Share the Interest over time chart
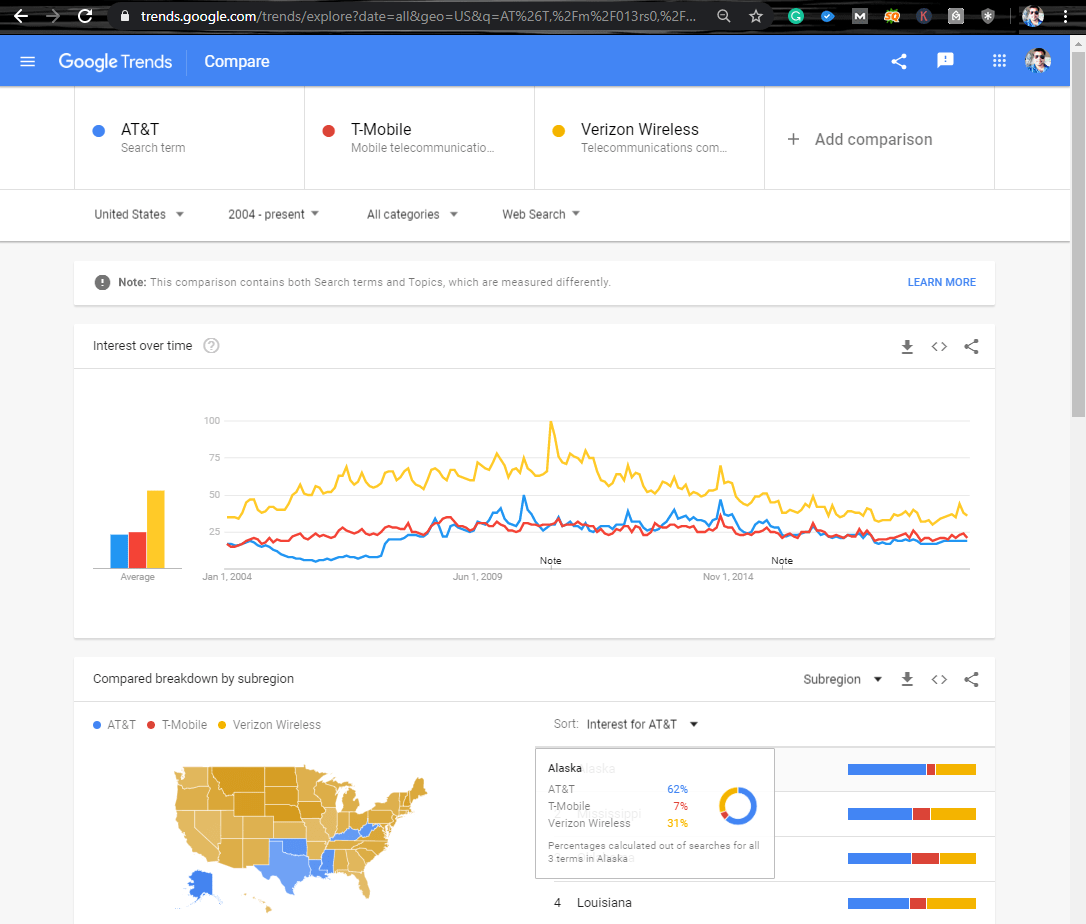The width and height of the screenshot is (1086, 924). (971, 347)
